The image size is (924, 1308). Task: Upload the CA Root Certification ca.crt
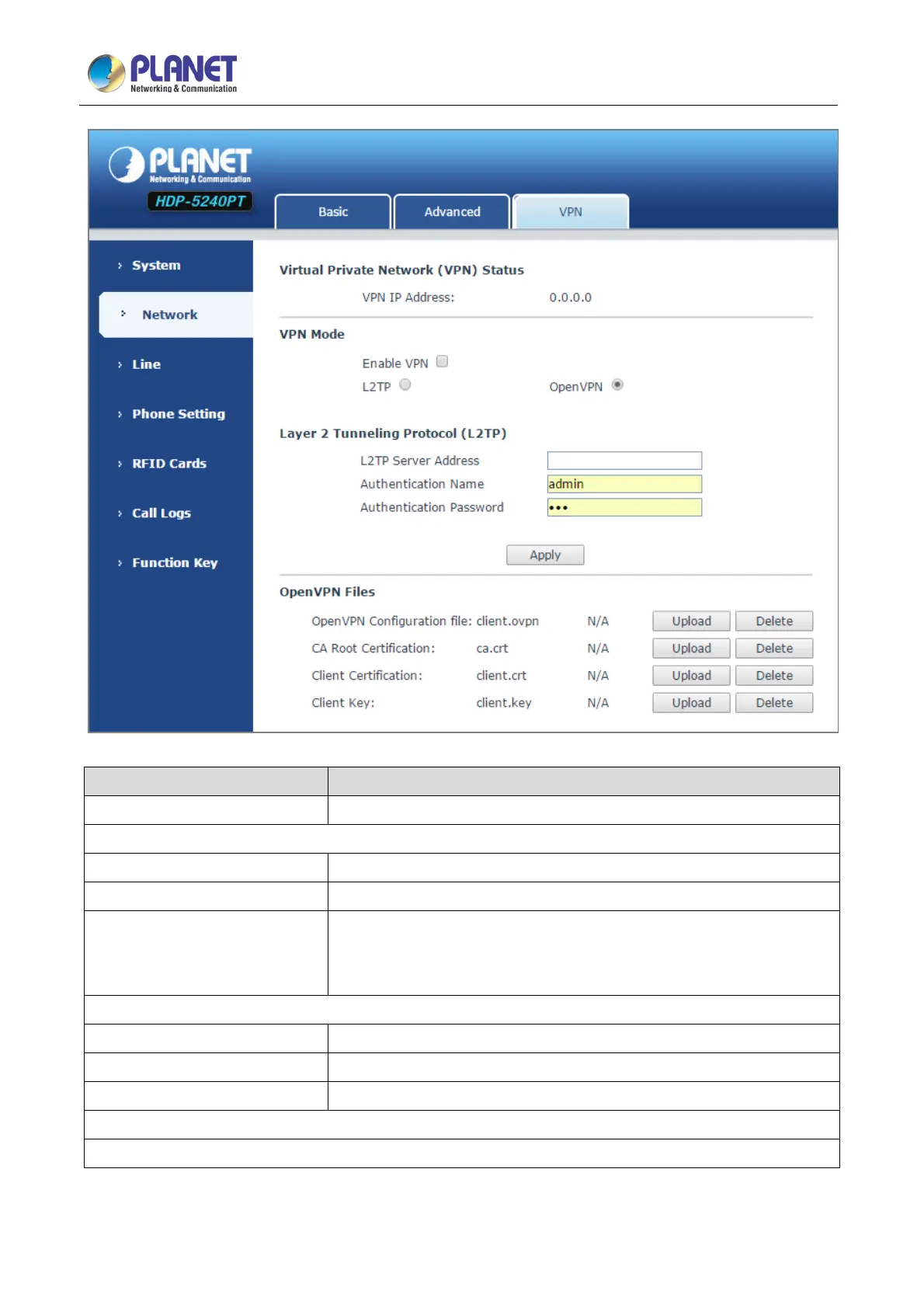691,649
